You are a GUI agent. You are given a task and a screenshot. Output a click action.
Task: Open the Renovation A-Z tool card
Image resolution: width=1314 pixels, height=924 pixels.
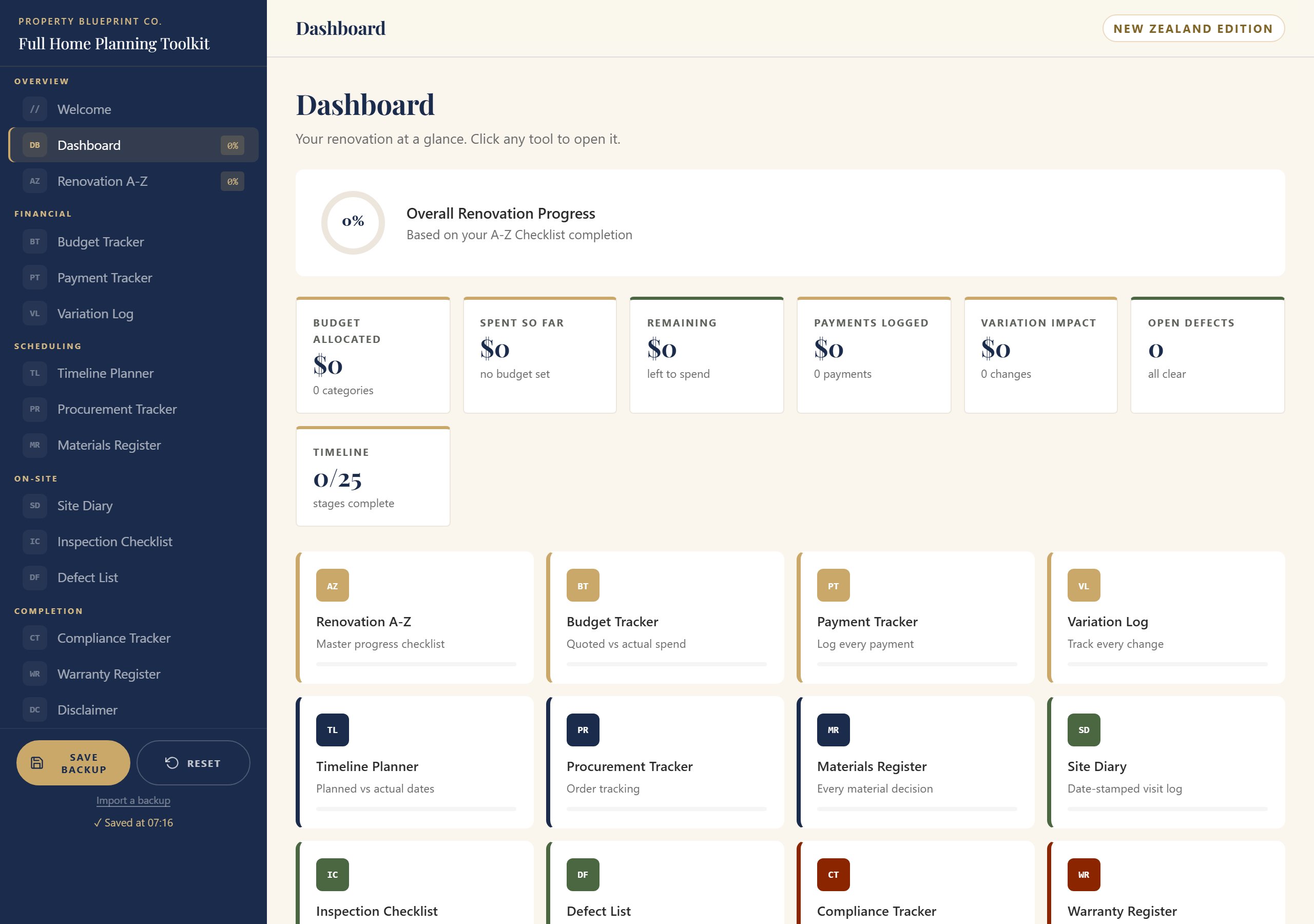415,618
